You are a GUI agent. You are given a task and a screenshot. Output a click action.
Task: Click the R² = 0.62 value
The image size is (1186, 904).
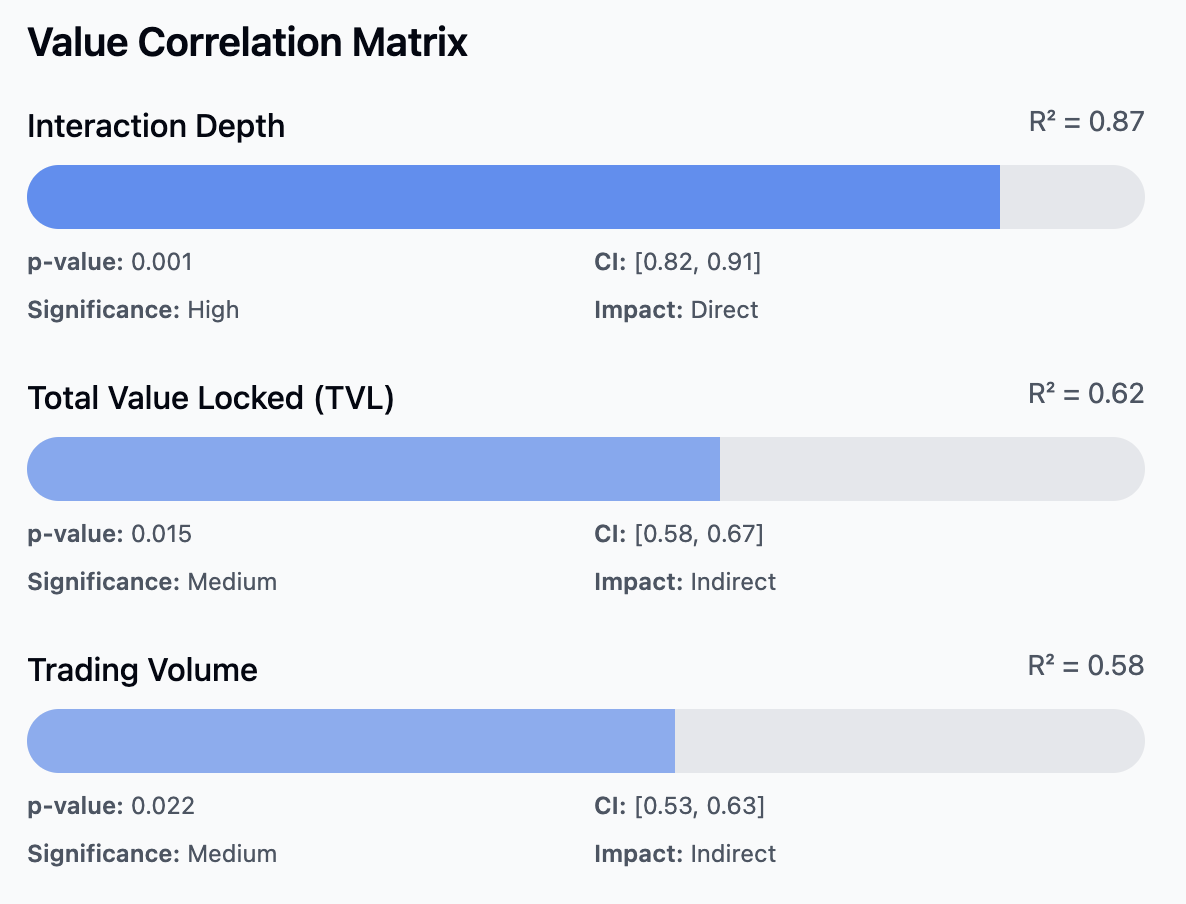pos(1086,394)
